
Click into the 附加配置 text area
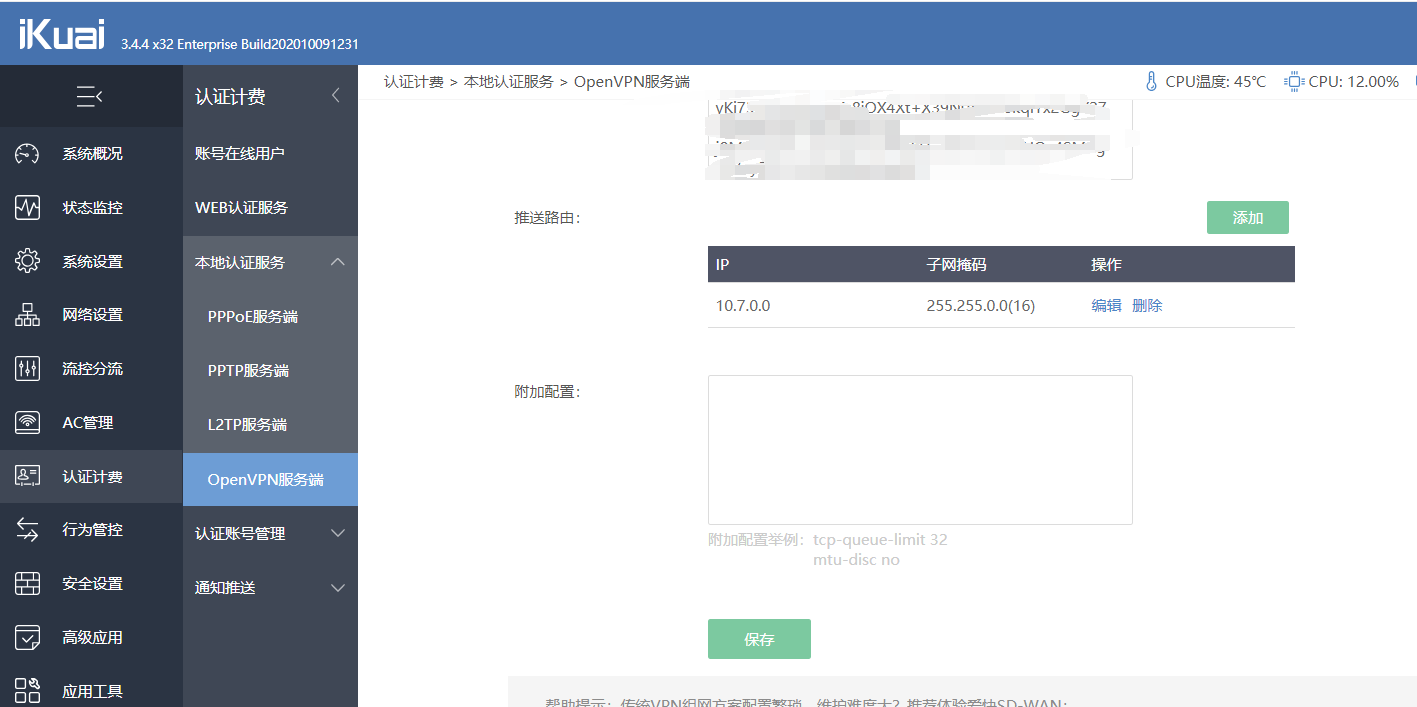pyautogui.click(x=920, y=450)
